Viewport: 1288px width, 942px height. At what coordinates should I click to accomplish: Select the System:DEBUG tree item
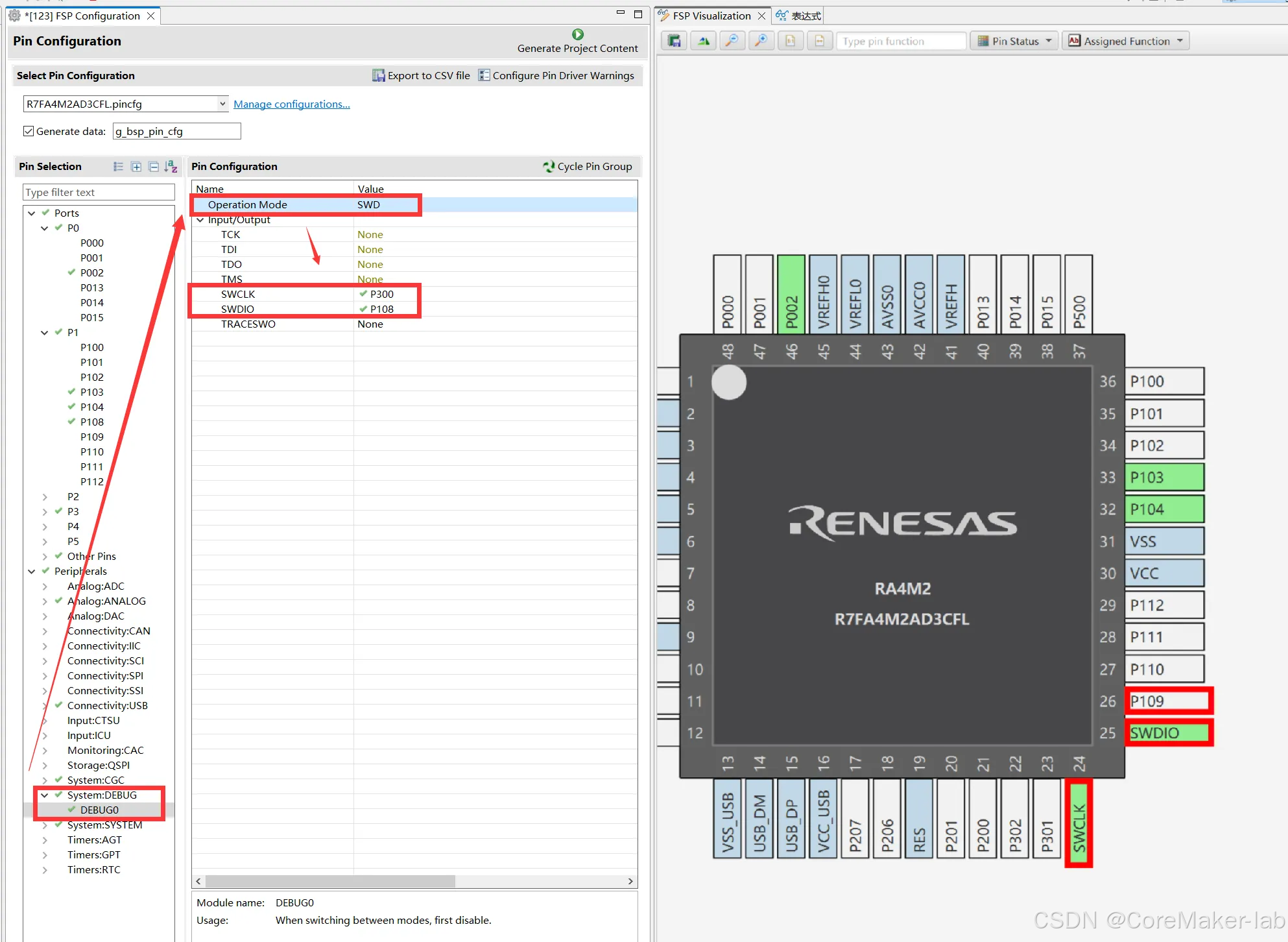[x=102, y=795]
